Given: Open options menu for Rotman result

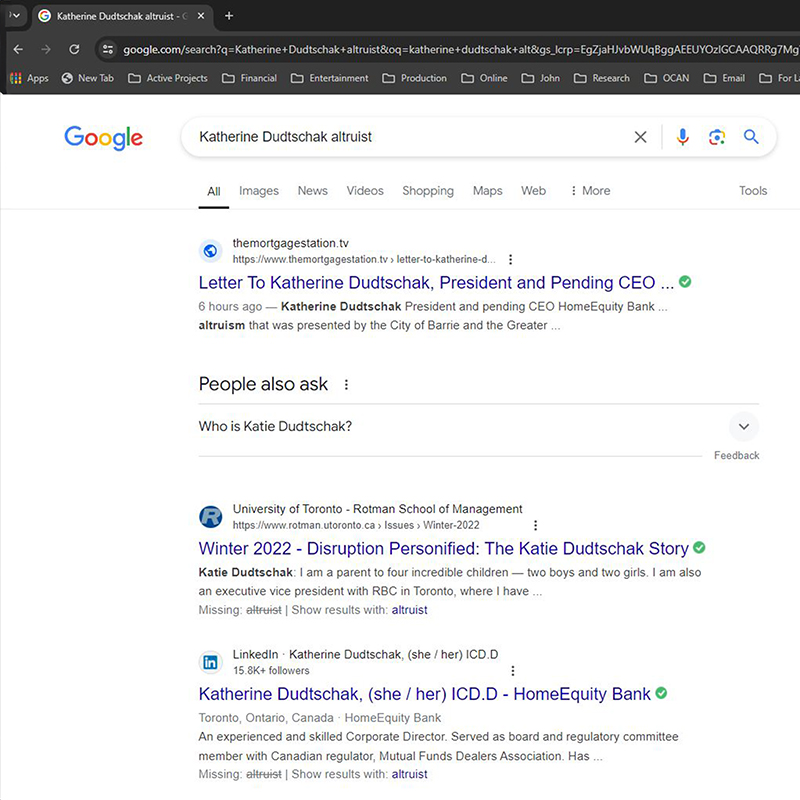Looking at the screenshot, I should (x=535, y=526).
